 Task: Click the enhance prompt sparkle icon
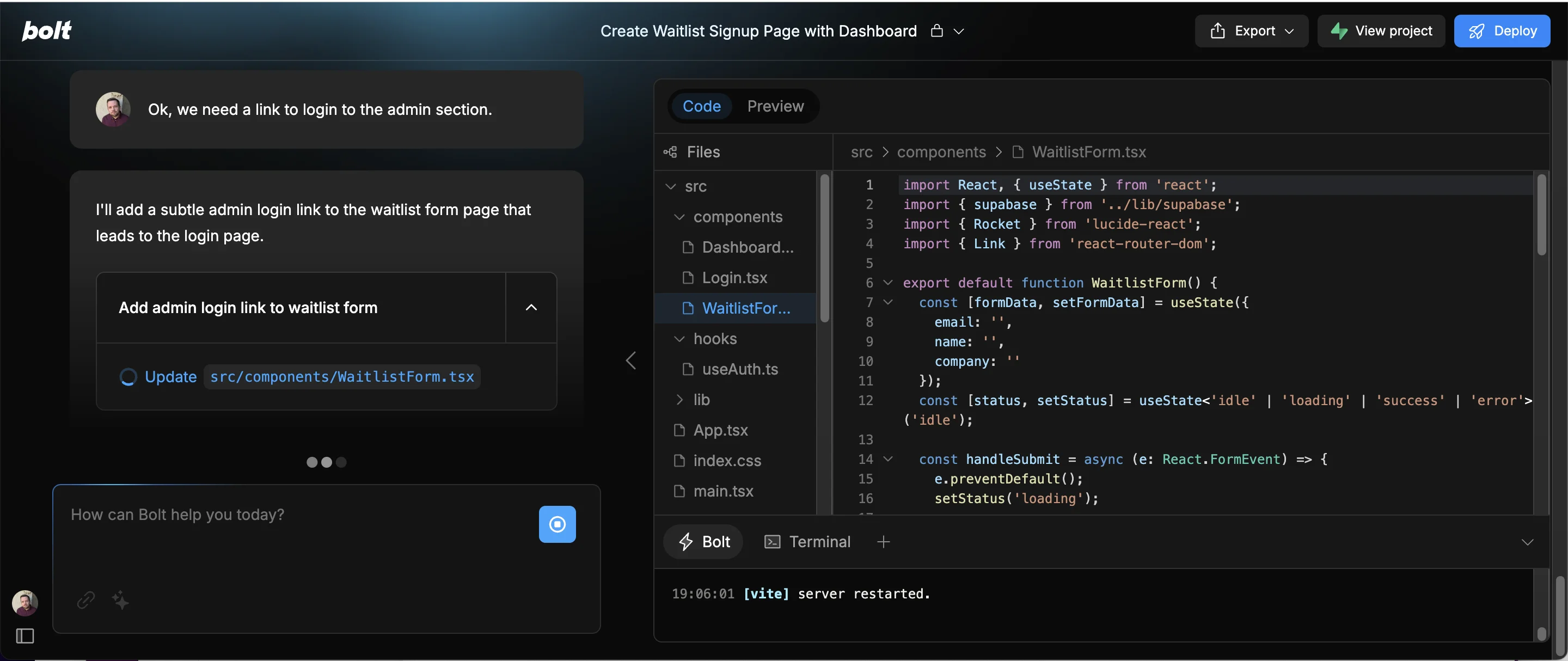[x=120, y=599]
